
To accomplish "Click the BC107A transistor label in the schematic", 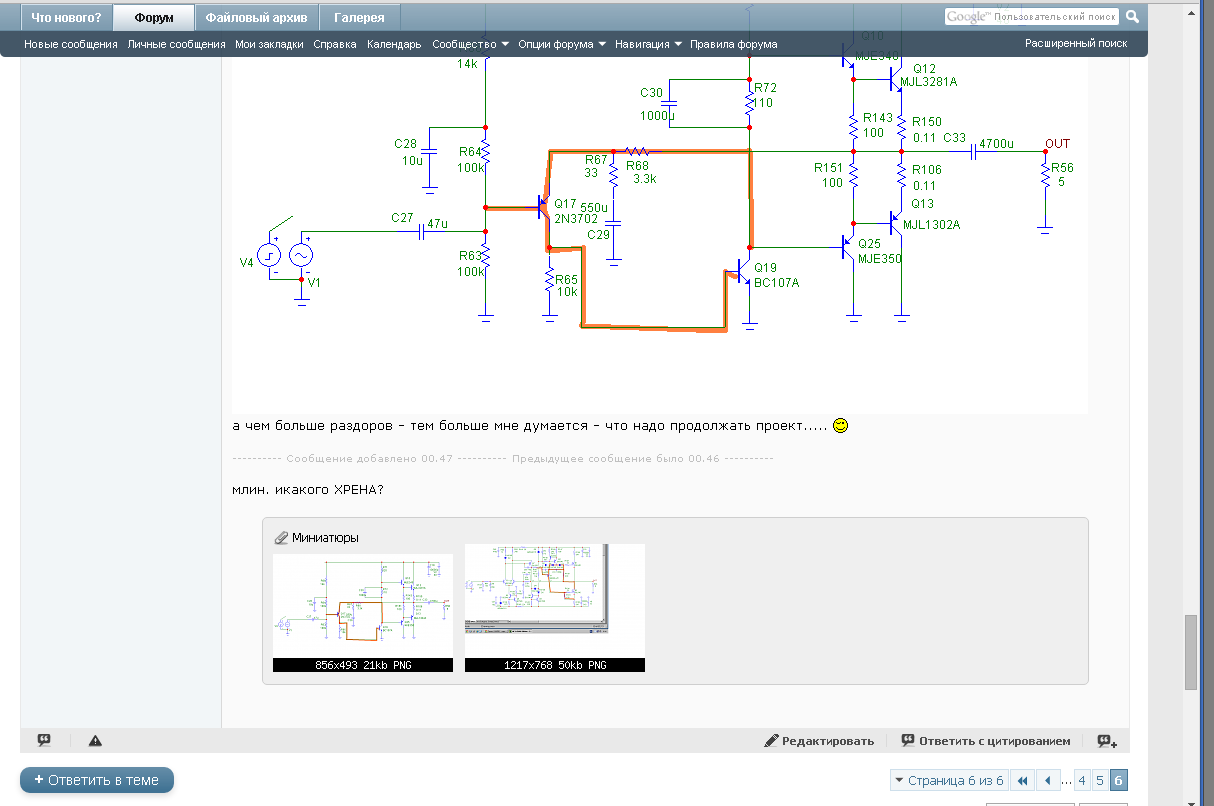I will pos(777,283).
